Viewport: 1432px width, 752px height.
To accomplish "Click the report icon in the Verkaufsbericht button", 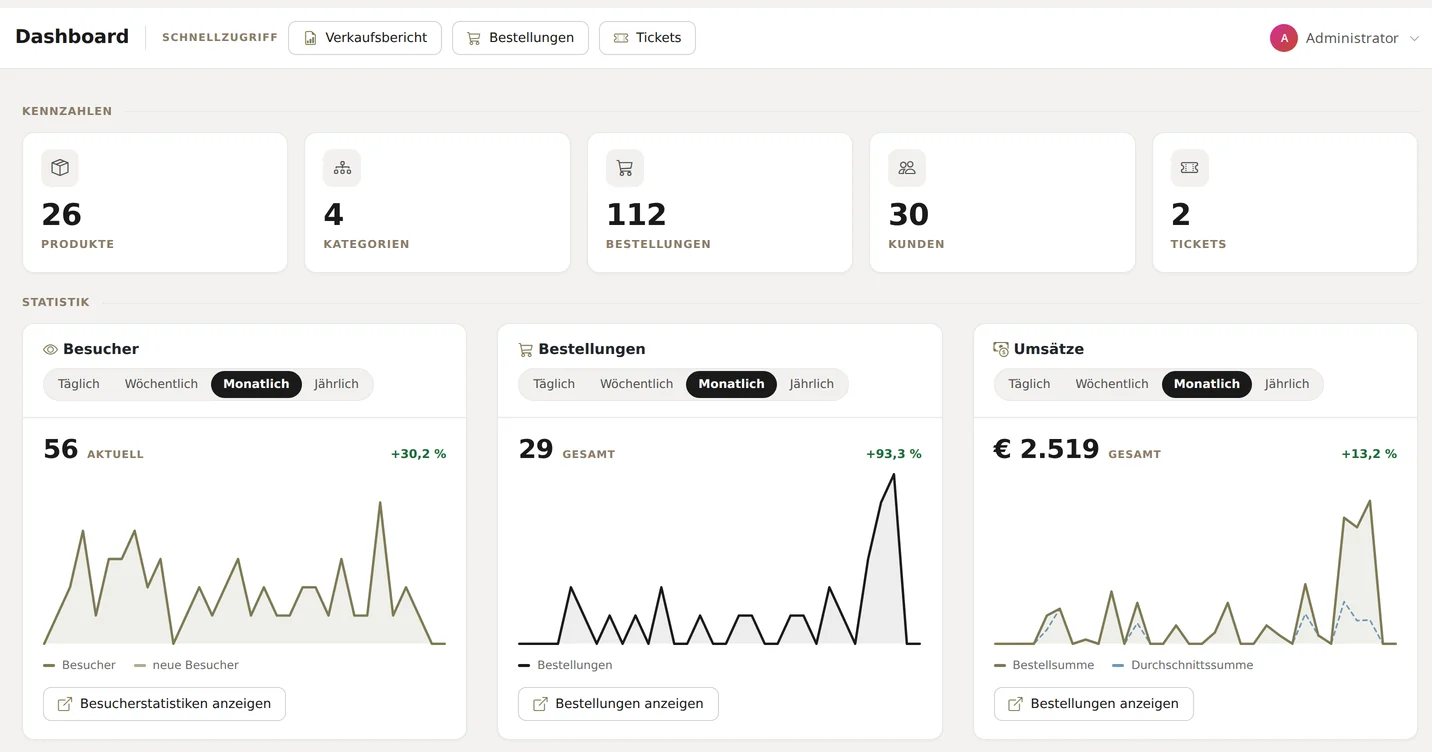I will (x=311, y=38).
